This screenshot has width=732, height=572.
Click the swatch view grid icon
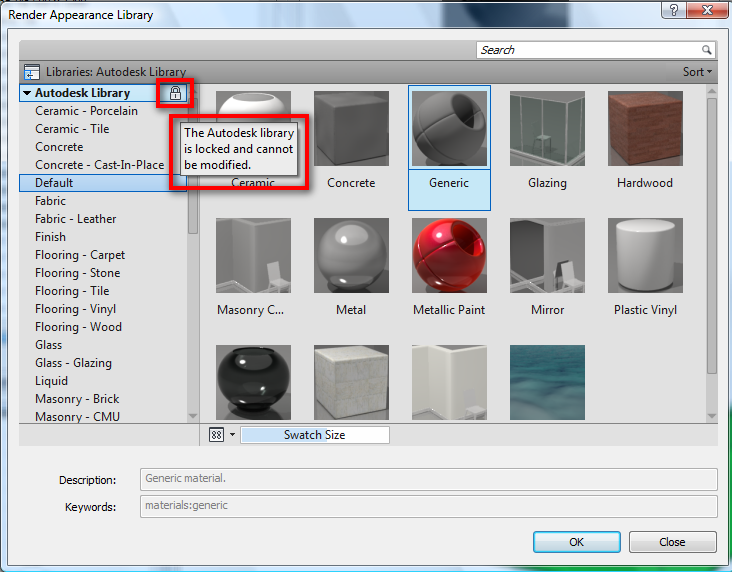coord(216,435)
